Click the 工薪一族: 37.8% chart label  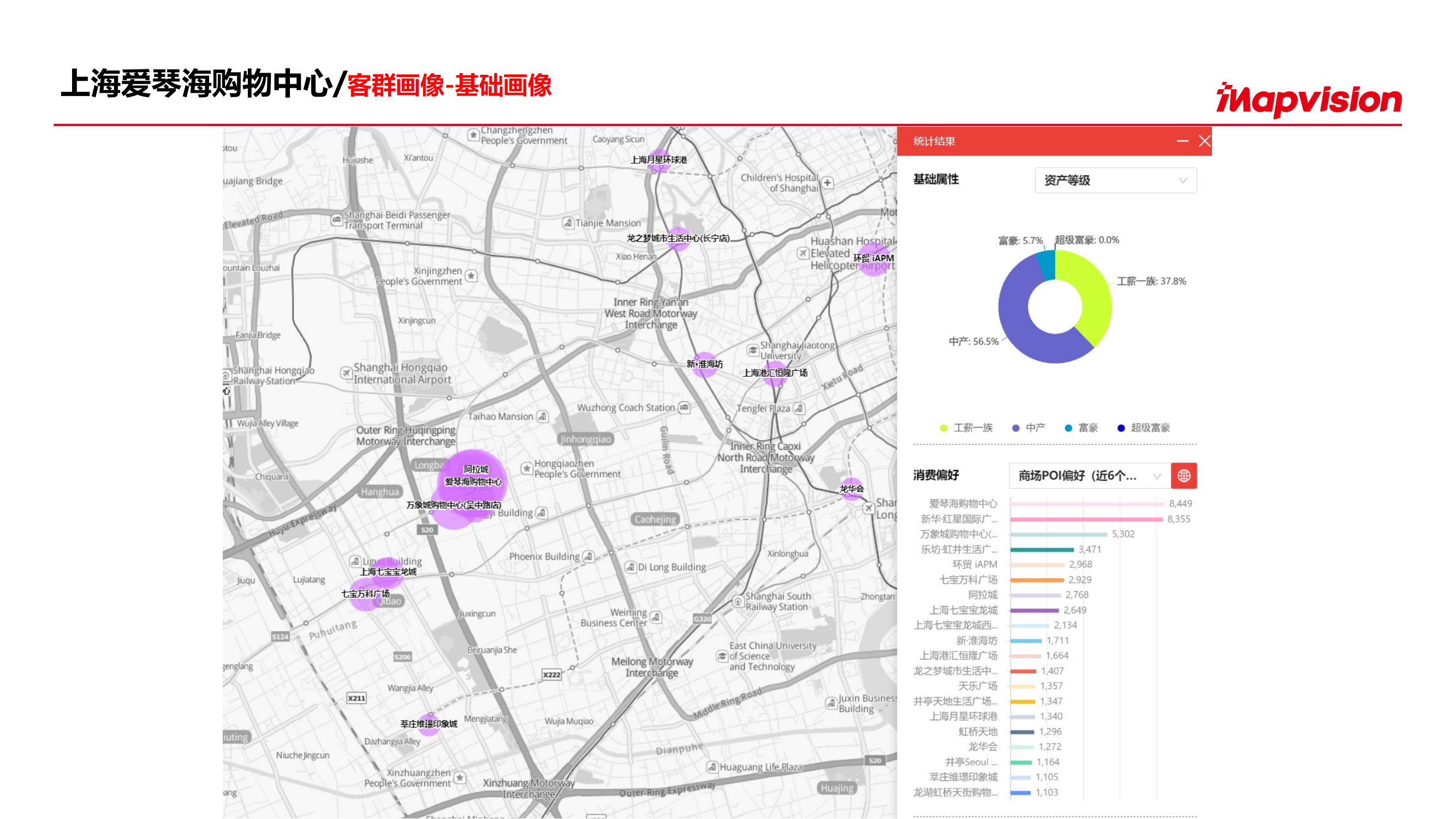point(1151,282)
